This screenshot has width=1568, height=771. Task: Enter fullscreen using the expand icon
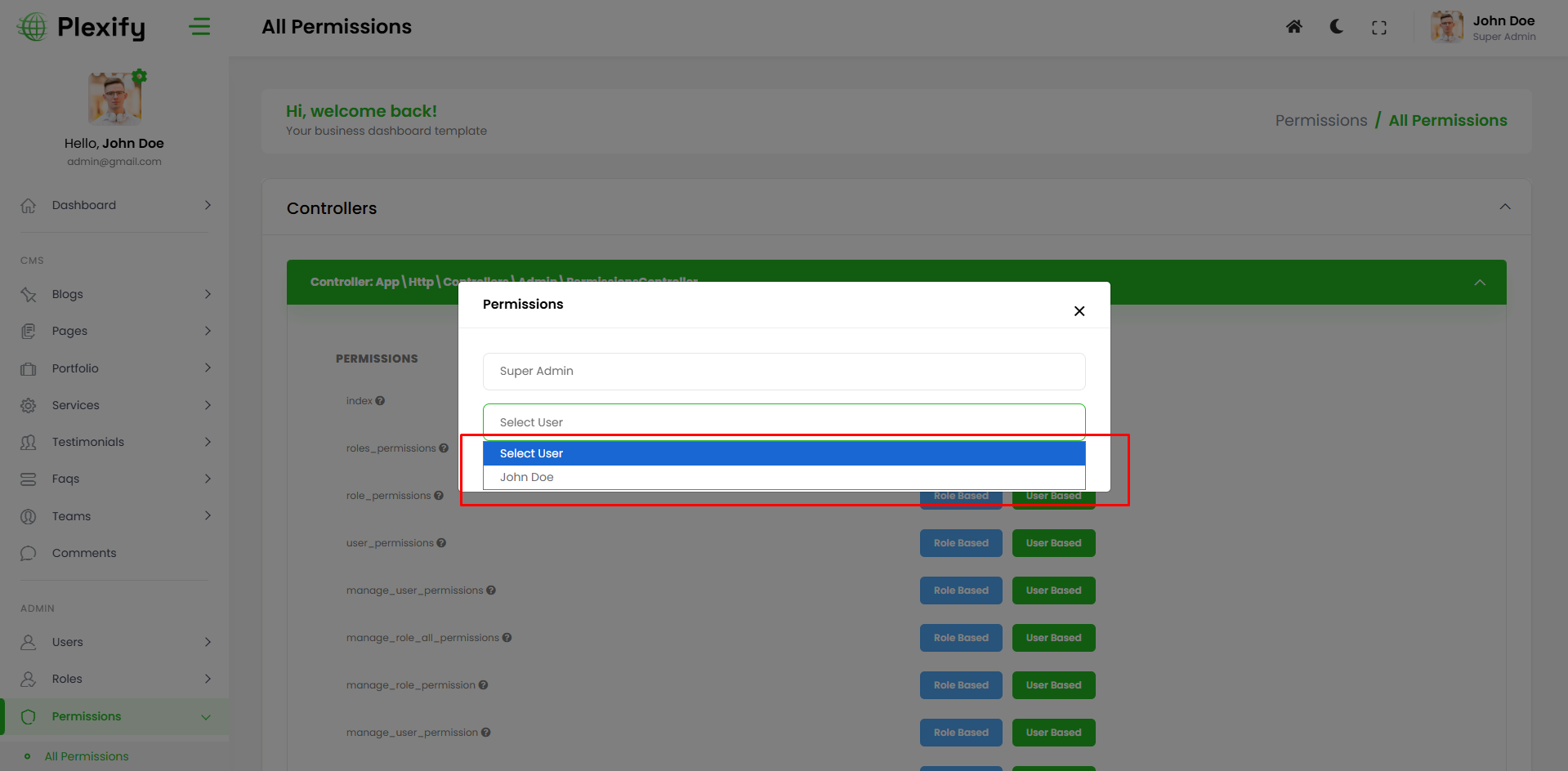click(1378, 28)
